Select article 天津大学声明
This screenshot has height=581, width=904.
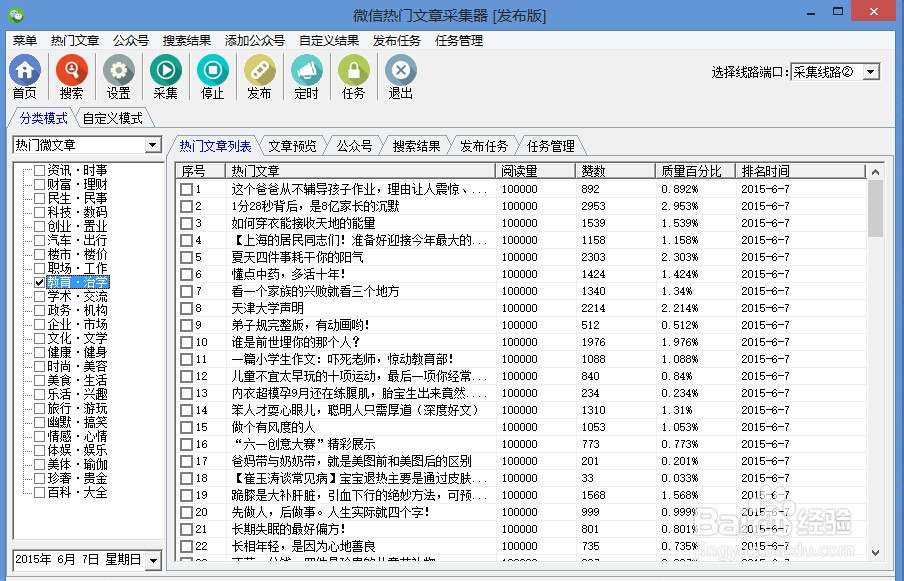click(x=268, y=308)
